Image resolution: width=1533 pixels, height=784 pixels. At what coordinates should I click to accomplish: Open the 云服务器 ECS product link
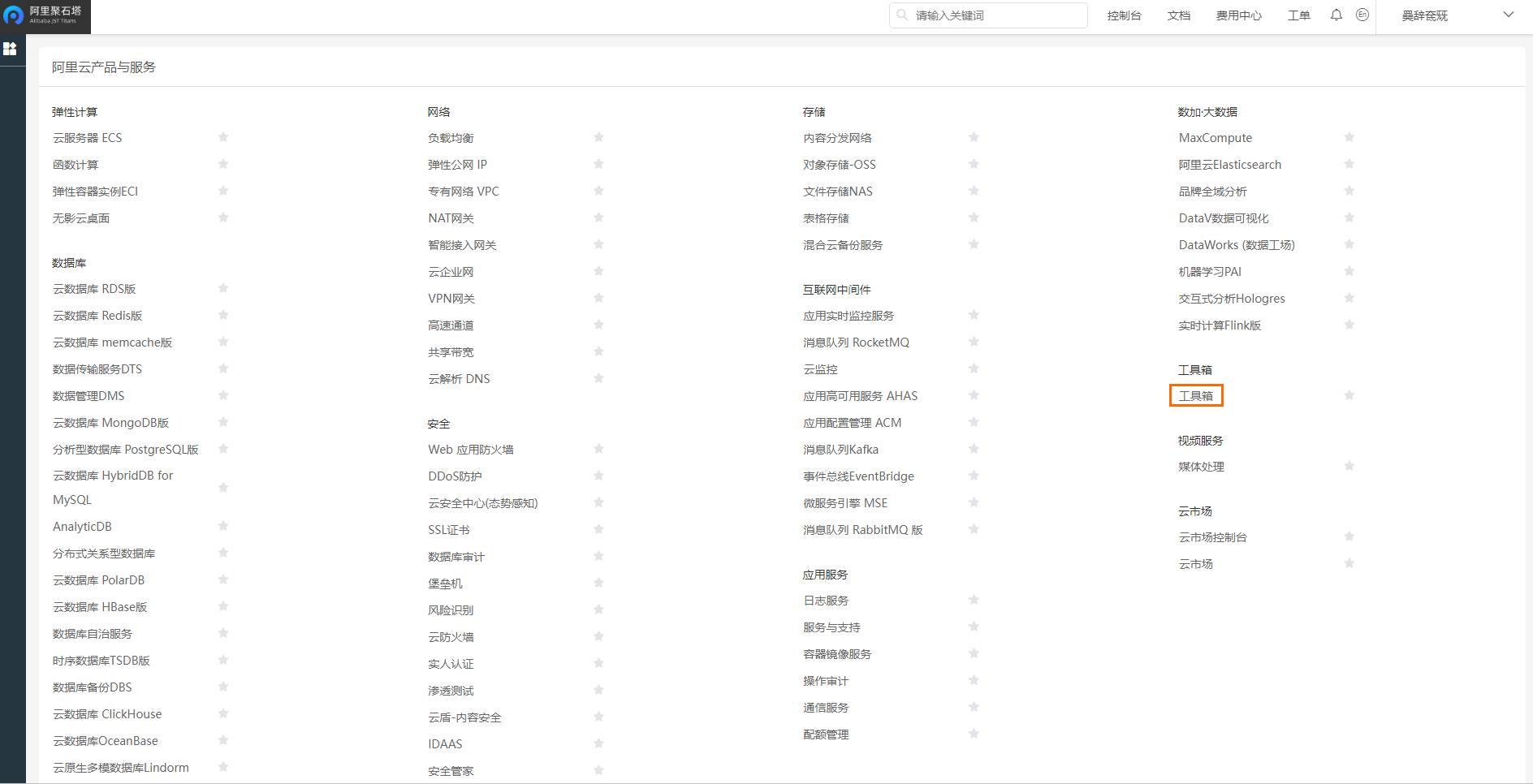tap(88, 138)
